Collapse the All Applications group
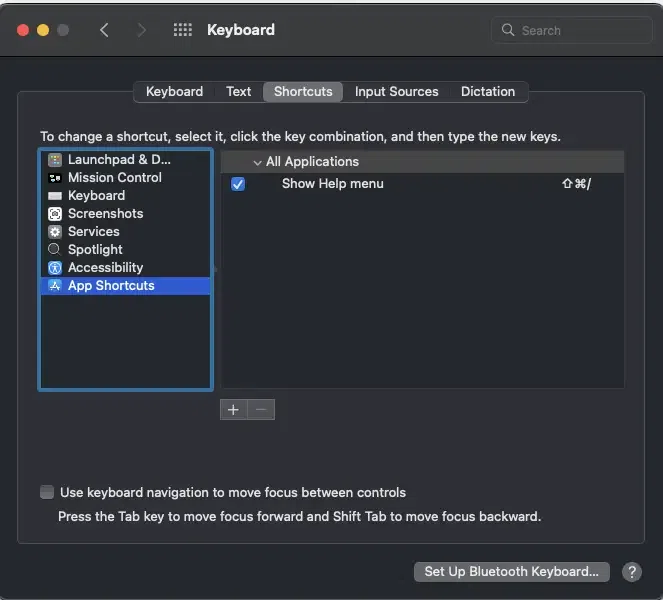The height and width of the screenshot is (600, 663). pyautogui.click(x=257, y=162)
